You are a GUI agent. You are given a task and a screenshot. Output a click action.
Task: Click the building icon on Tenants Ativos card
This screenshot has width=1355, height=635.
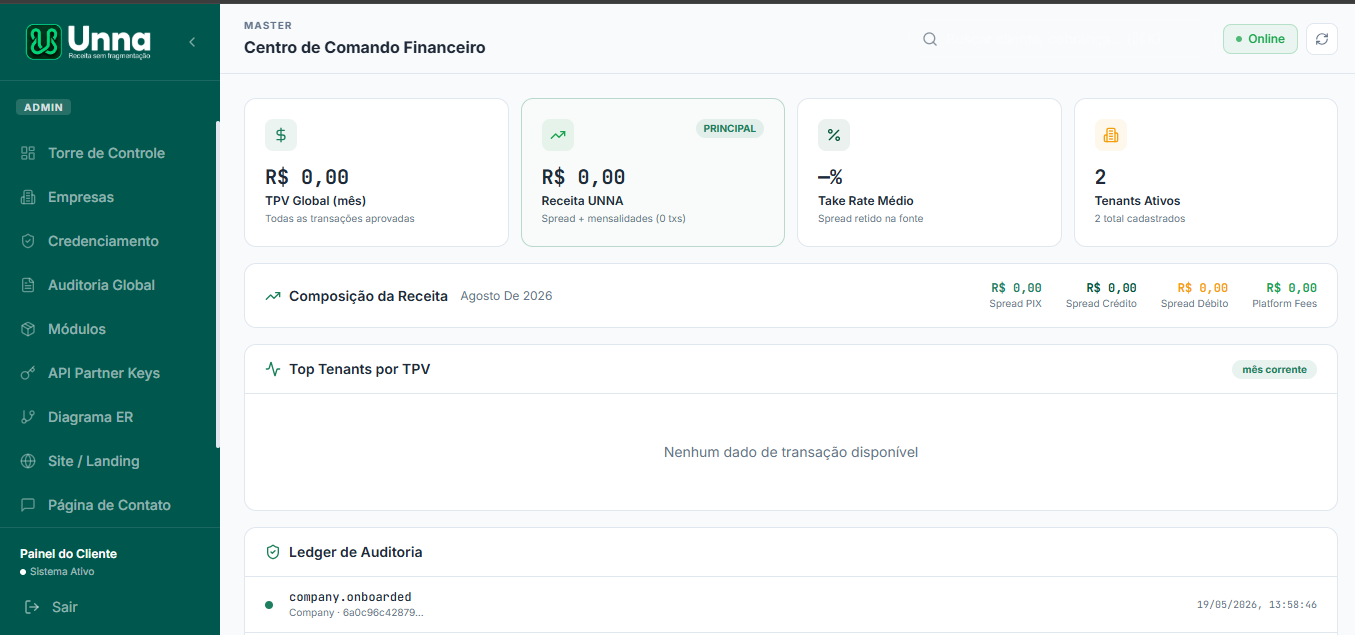(x=1111, y=135)
